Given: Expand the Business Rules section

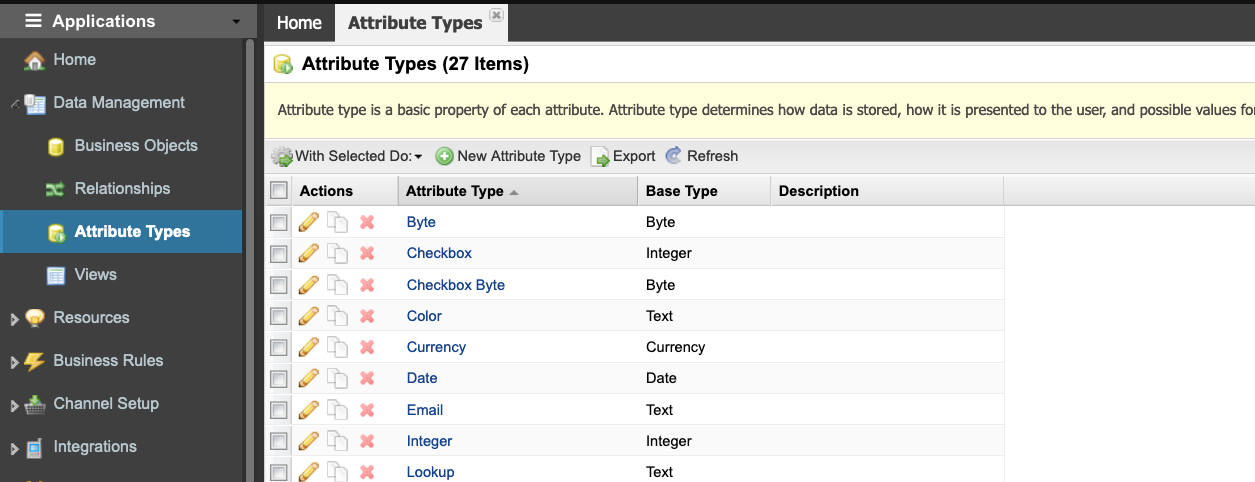Looking at the screenshot, I should (14, 362).
